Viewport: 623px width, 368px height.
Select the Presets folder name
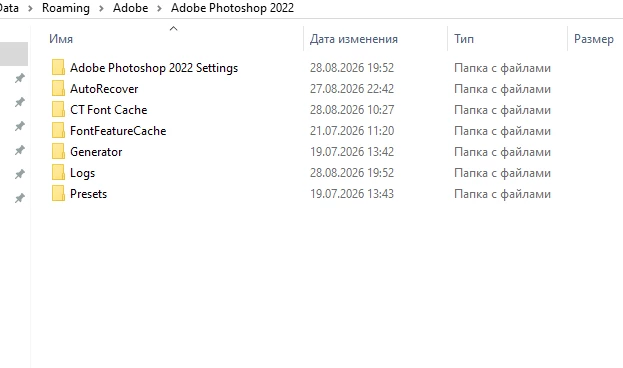(89, 194)
